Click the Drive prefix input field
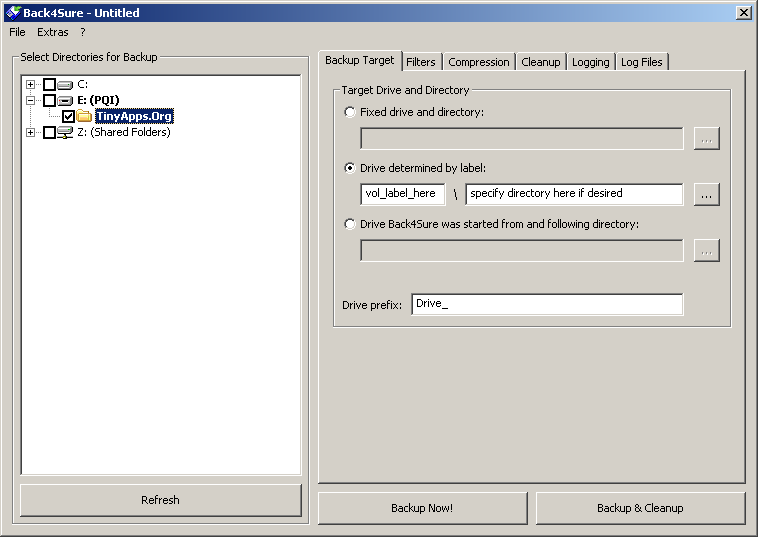The width and height of the screenshot is (758, 537). click(x=546, y=304)
